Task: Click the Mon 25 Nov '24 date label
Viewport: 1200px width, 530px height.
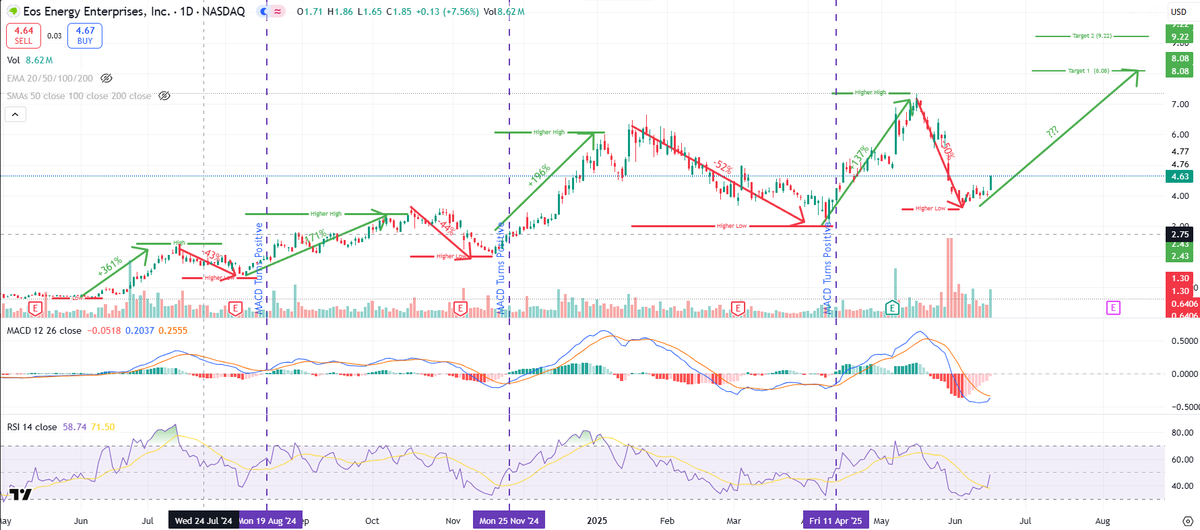Action: (509, 521)
